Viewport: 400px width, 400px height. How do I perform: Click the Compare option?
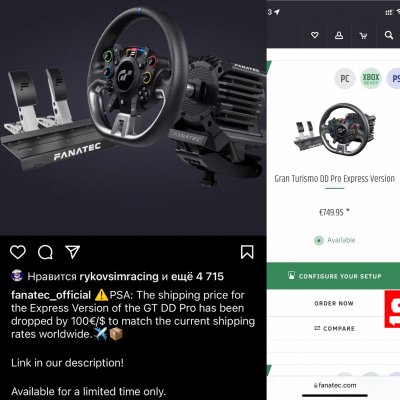pos(334,328)
